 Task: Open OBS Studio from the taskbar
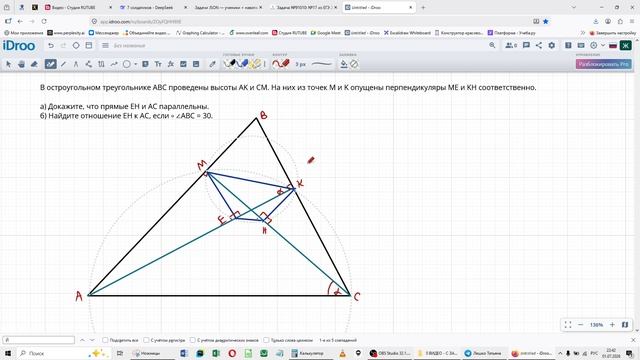tap(391, 353)
